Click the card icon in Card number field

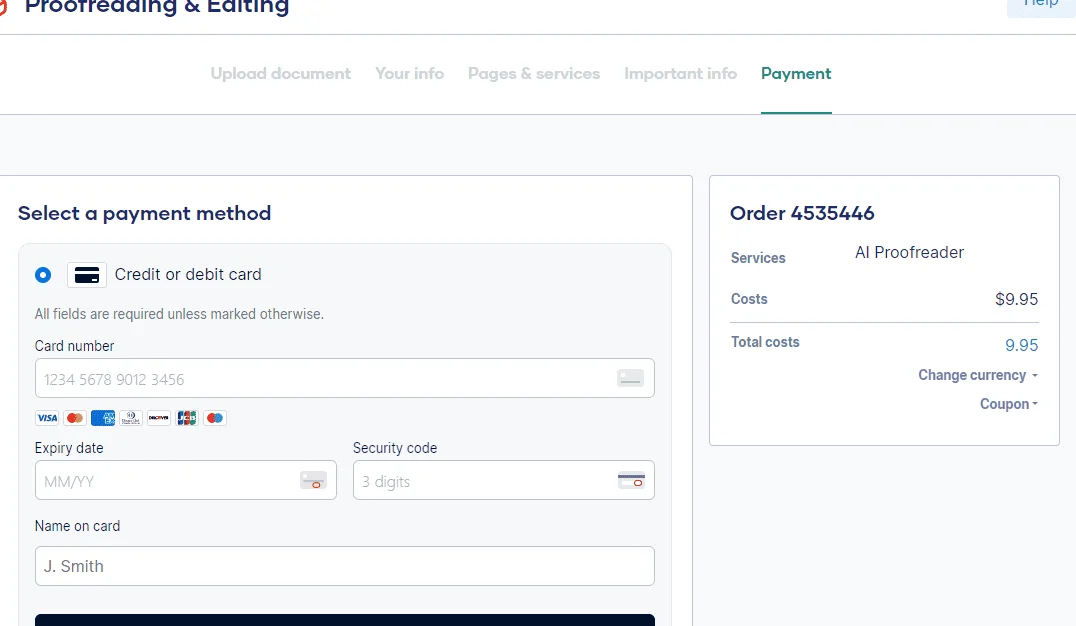(630, 378)
